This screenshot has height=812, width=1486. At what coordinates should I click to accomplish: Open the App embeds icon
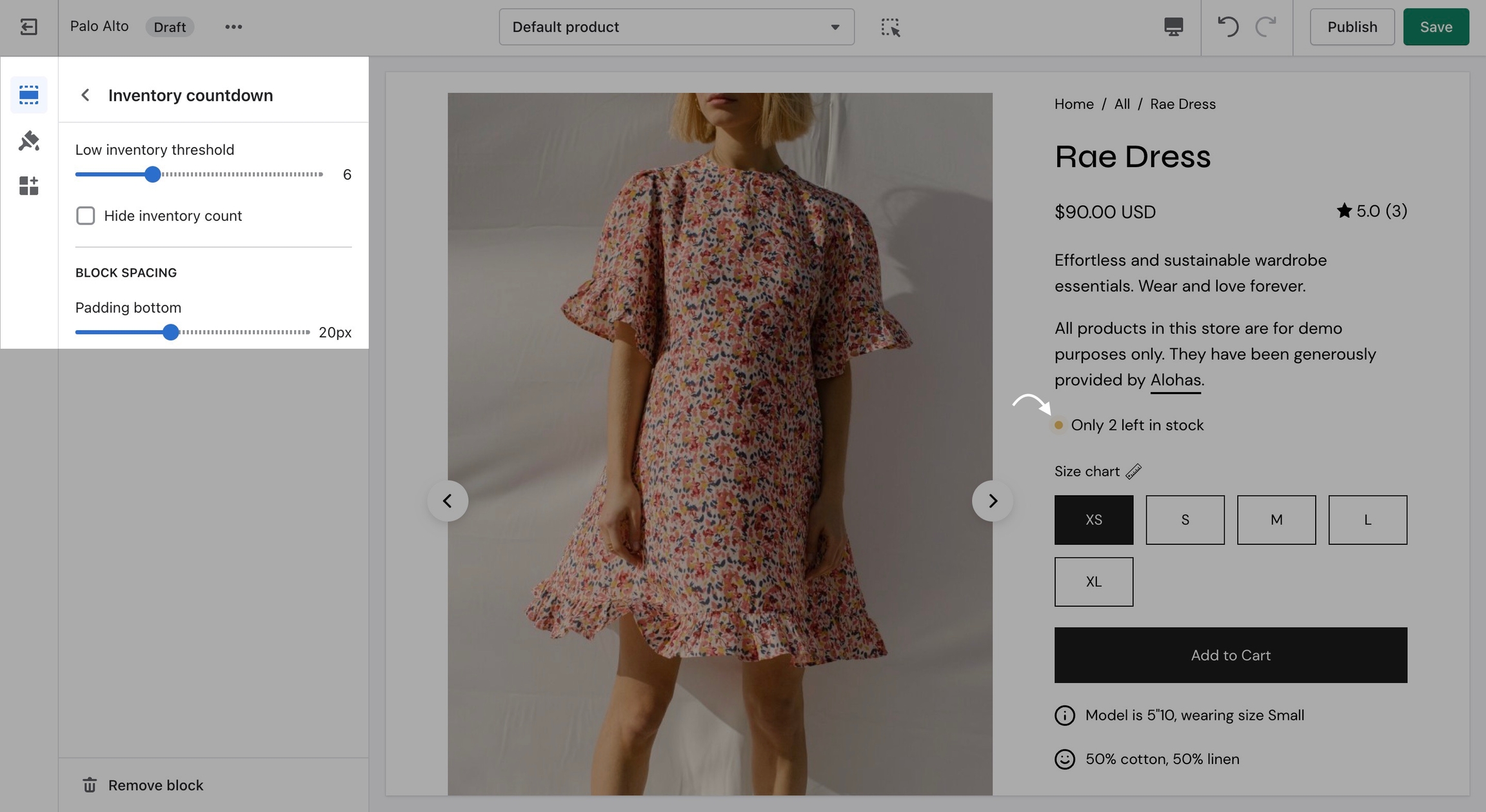pyautogui.click(x=28, y=186)
